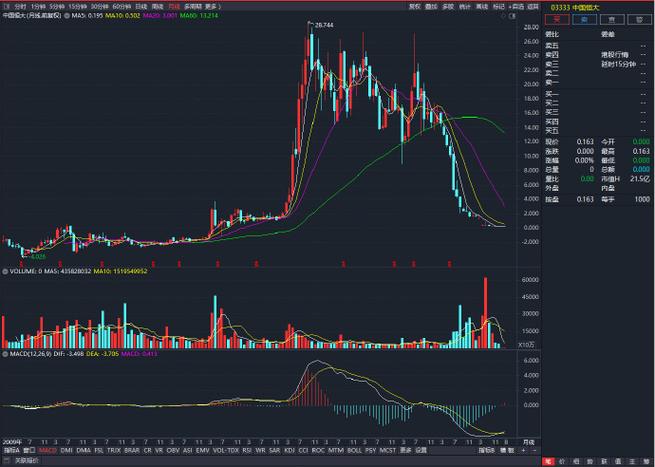Click 标记 mark button
655x467 pixels.
pyautogui.click(x=498, y=7)
